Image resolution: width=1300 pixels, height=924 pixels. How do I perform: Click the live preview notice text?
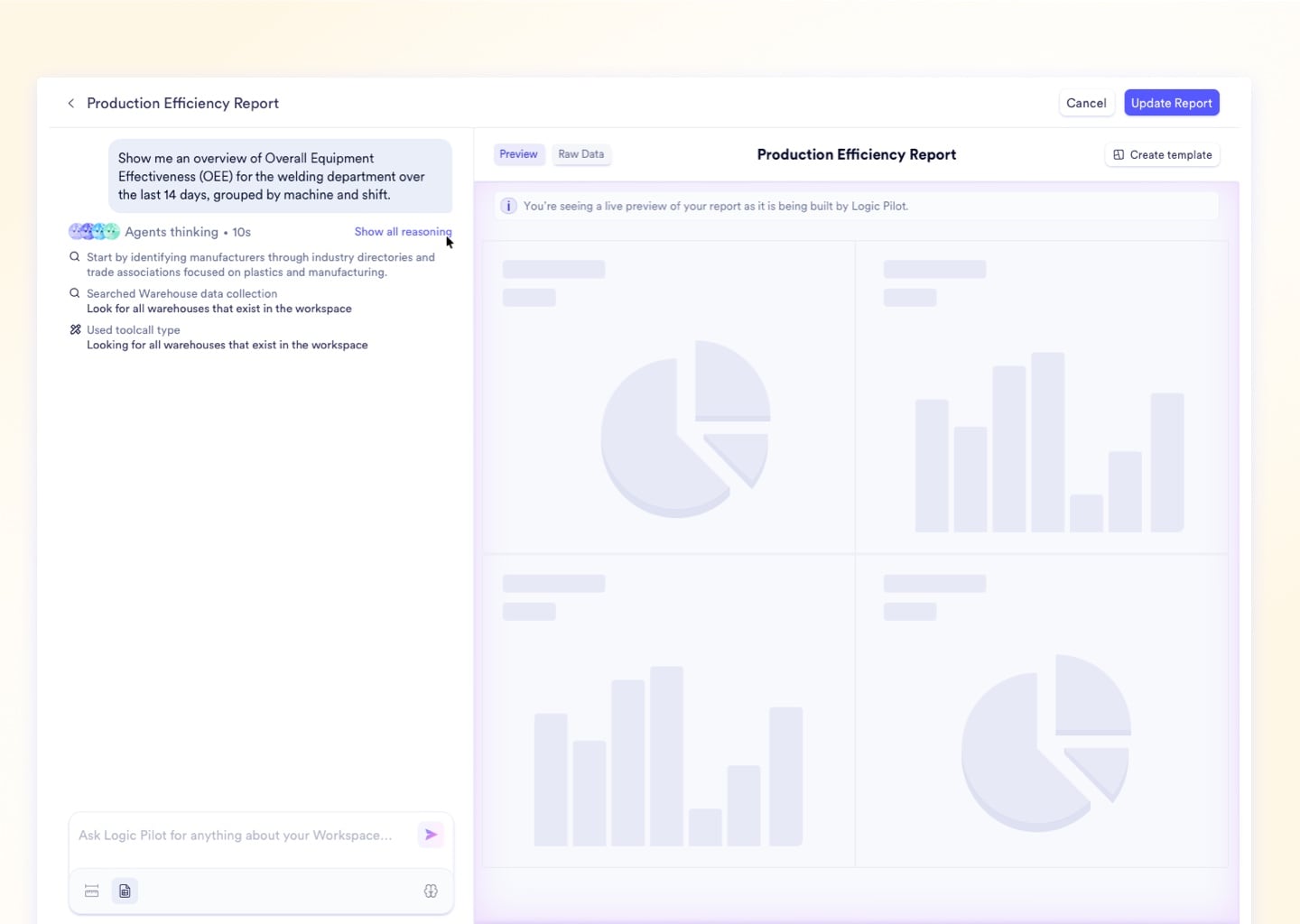tap(716, 206)
